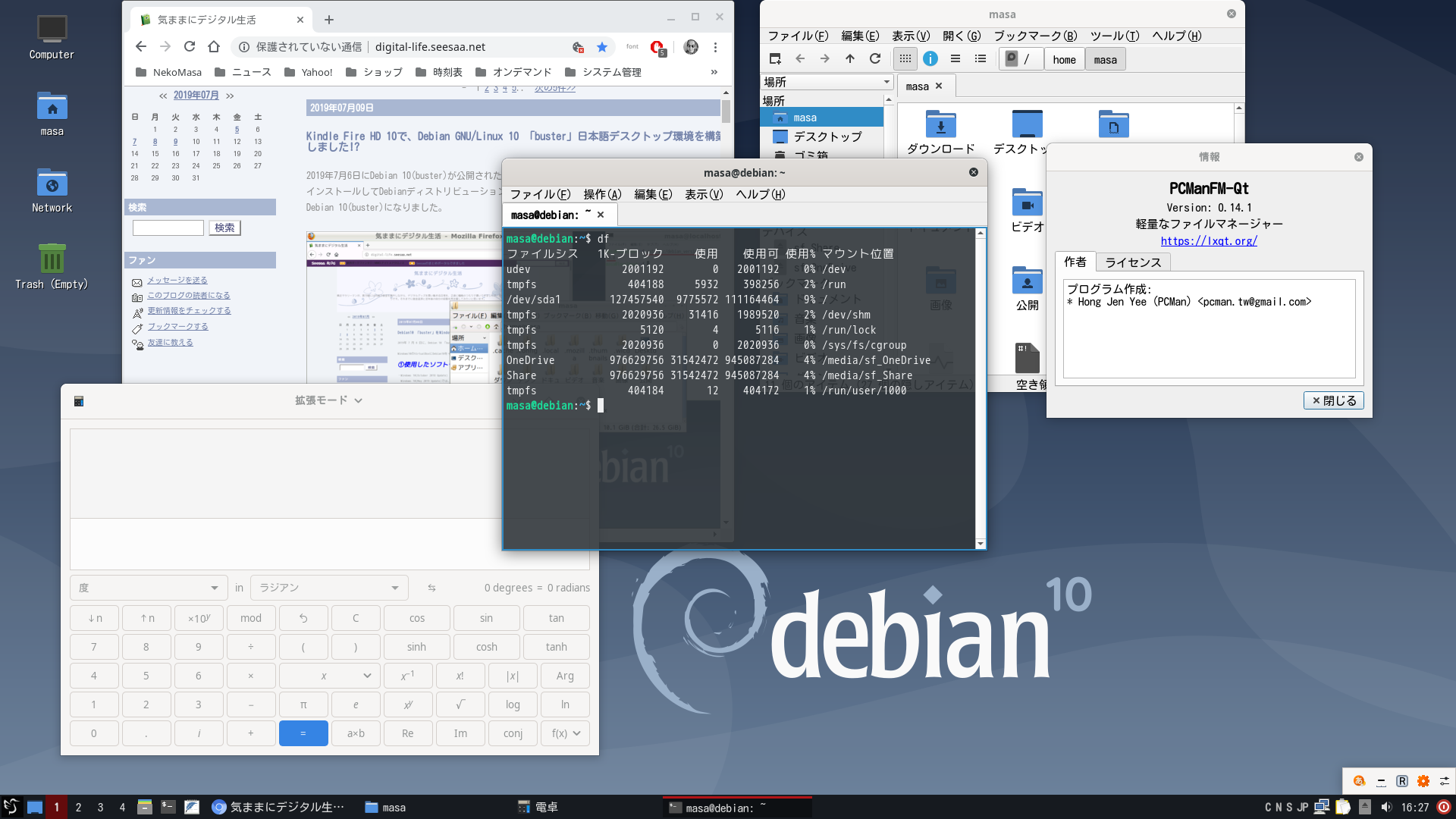Go up one folder in file manager
The width and height of the screenshot is (1456, 819).
click(x=850, y=59)
